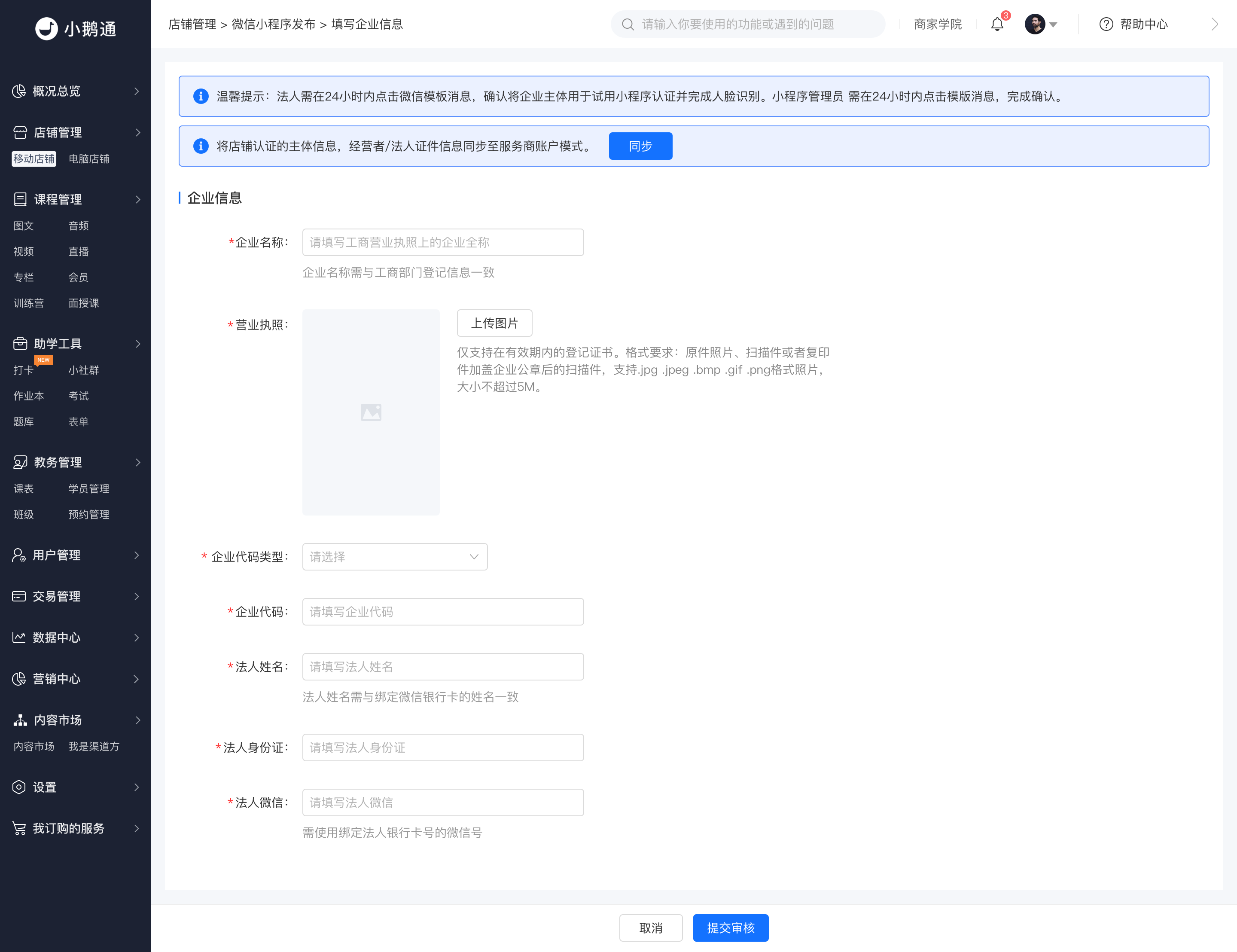Screen dimensions: 1237x952
Task: Click 微信小程序发布 breadcrumb
Action: click(x=274, y=24)
